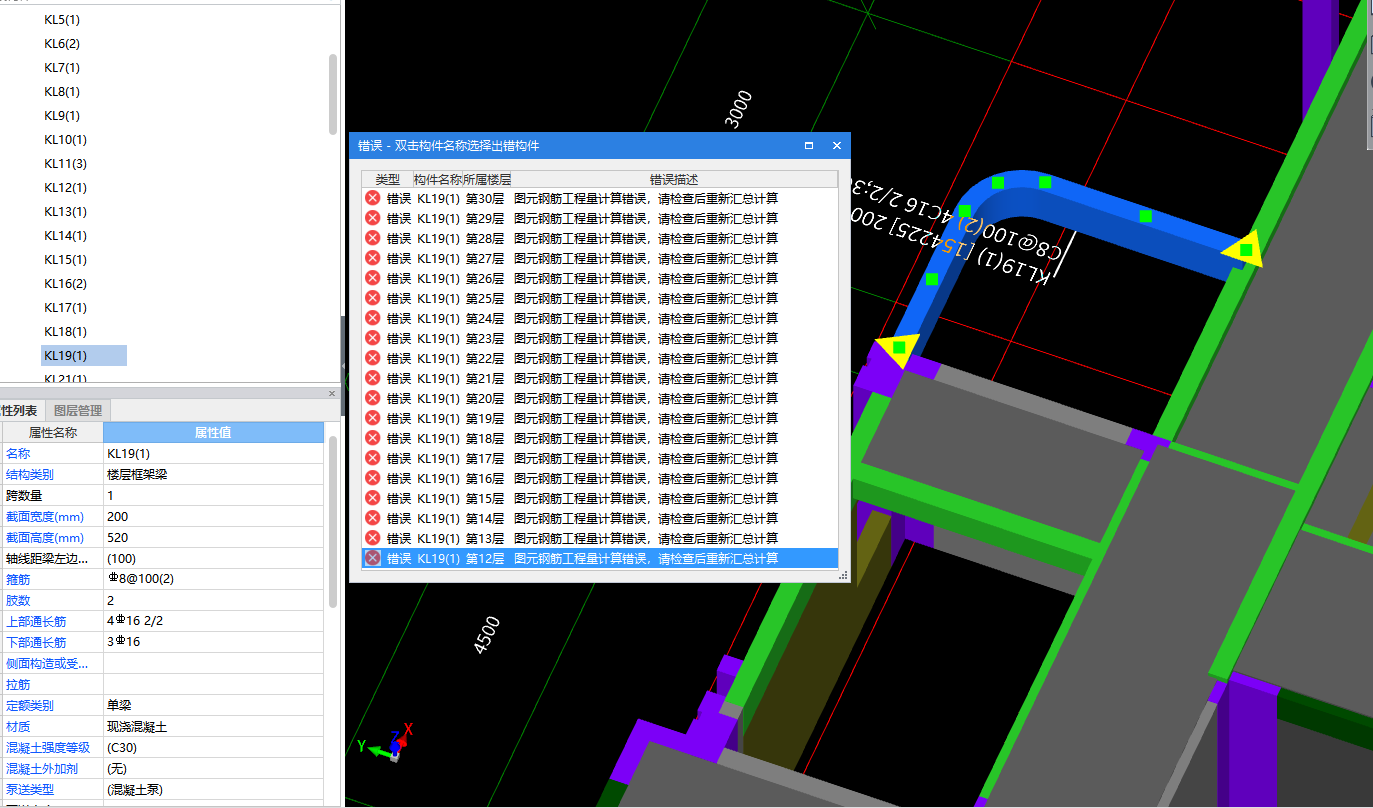The height and width of the screenshot is (808, 1373).
Task: Click the 属性名称 column header
Action: pyautogui.click(x=52, y=433)
